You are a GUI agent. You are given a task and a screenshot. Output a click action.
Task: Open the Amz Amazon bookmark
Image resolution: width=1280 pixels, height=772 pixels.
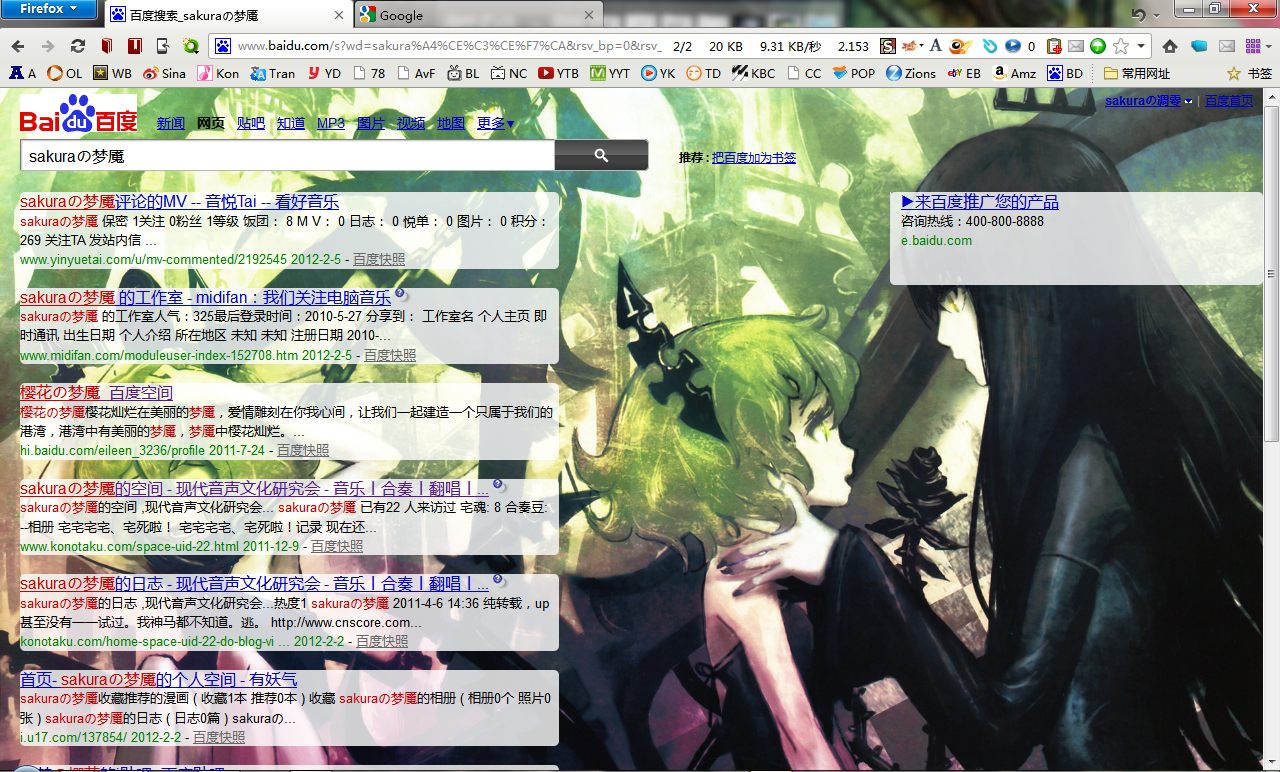pyautogui.click(x=1013, y=73)
